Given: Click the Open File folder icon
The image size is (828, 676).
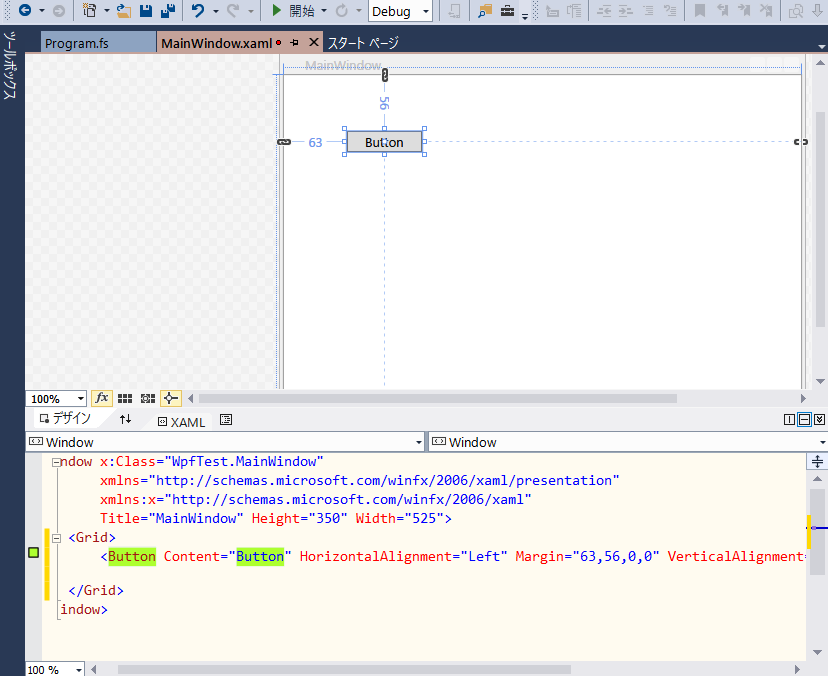Looking at the screenshot, I should (124, 11).
